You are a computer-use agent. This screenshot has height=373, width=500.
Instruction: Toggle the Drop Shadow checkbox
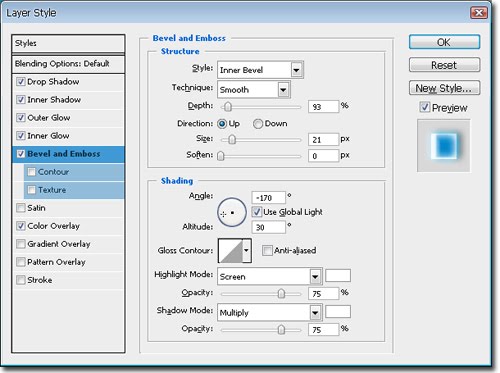click(x=21, y=82)
